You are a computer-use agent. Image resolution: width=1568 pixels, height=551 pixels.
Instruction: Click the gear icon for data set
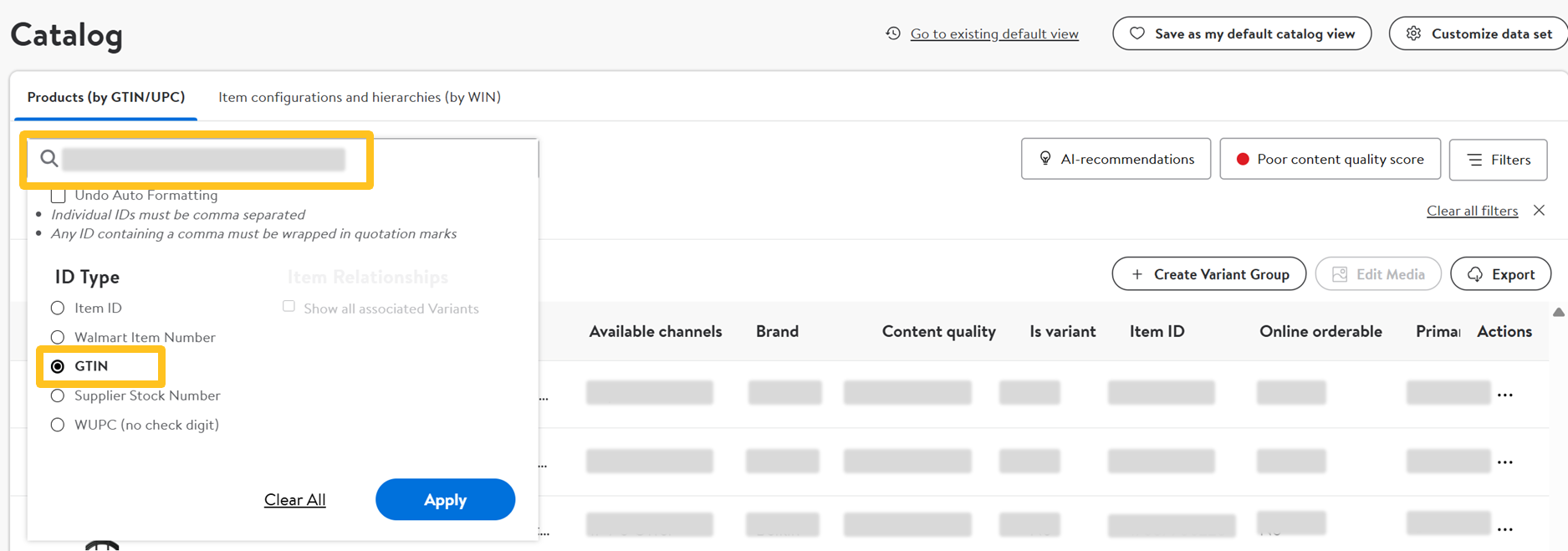point(1413,33)
